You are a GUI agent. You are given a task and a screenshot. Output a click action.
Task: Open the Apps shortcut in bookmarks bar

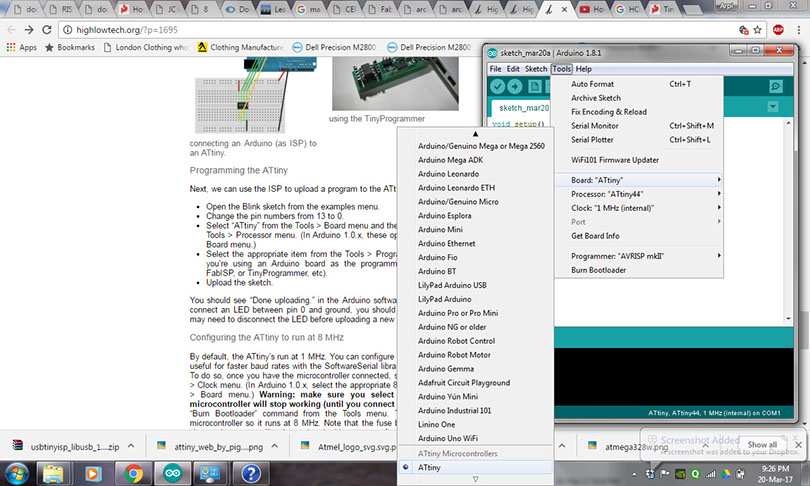[x=22, y=48]
